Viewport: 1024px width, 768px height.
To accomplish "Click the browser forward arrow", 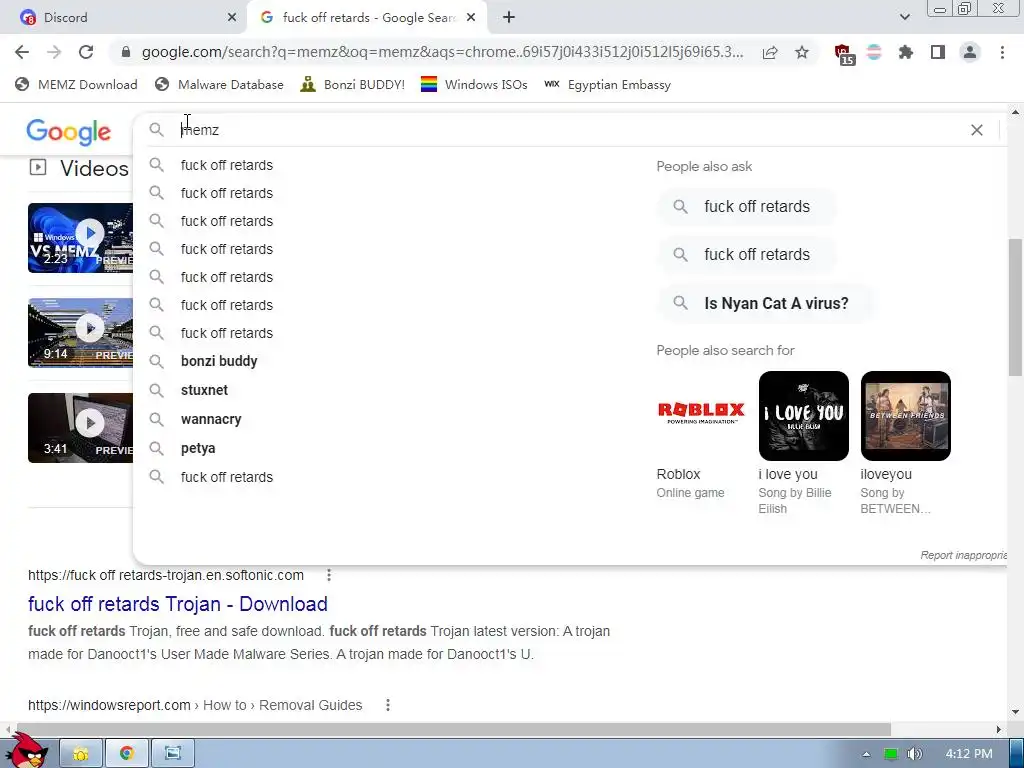I will click(54, 52).
